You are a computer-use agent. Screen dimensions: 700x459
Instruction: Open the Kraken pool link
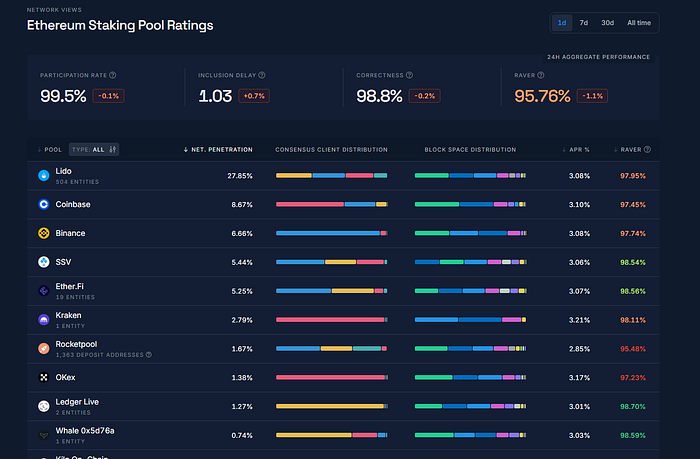[x=68, y=315]
